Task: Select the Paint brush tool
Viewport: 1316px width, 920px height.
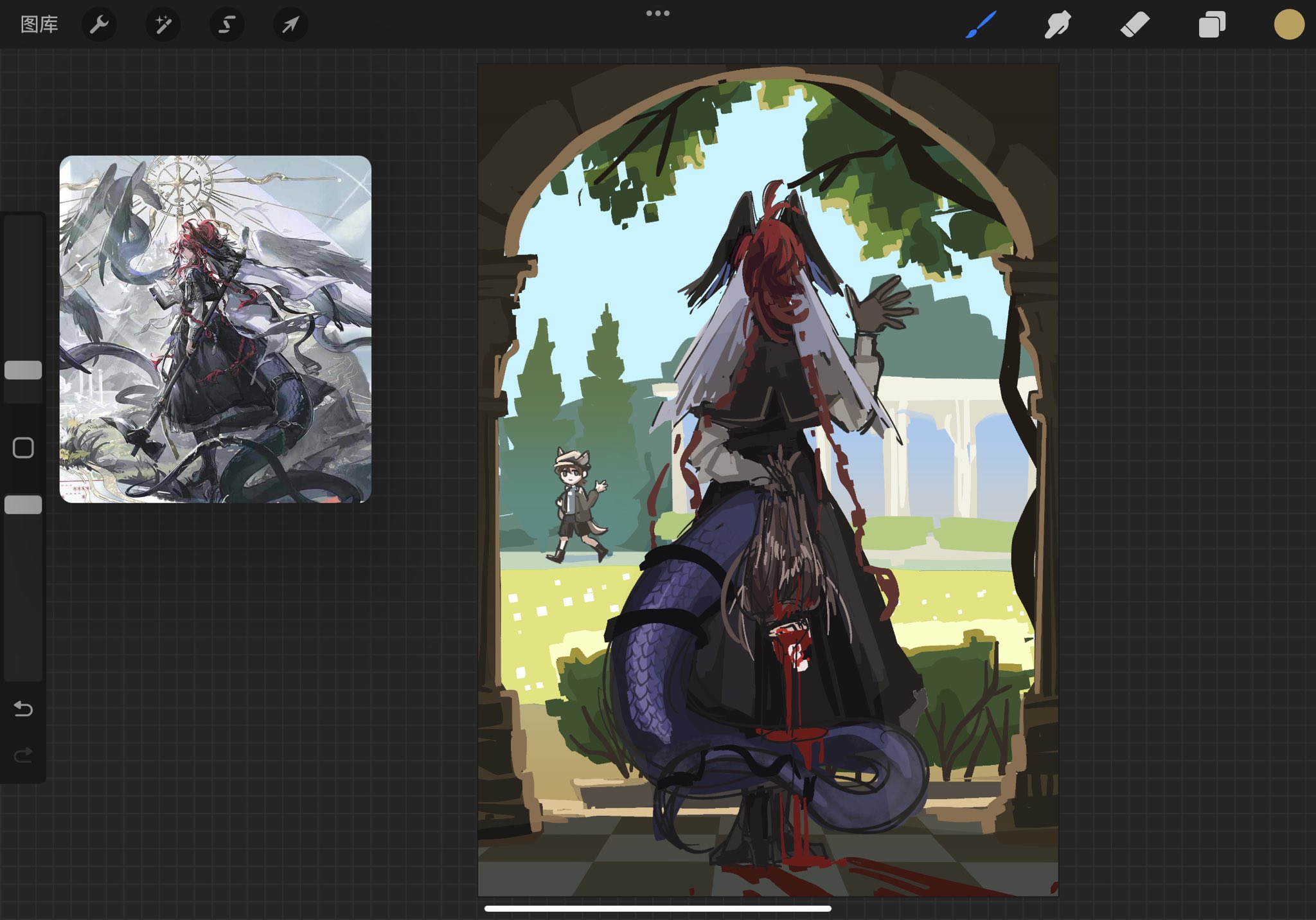Action: [981, 25]
